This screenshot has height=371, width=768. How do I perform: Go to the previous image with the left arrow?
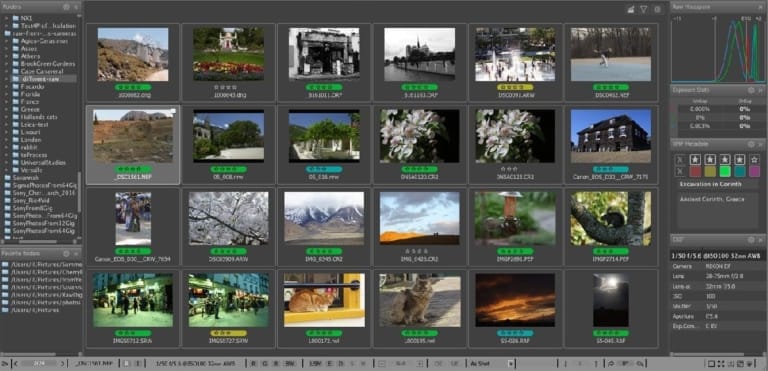[17, 364]
